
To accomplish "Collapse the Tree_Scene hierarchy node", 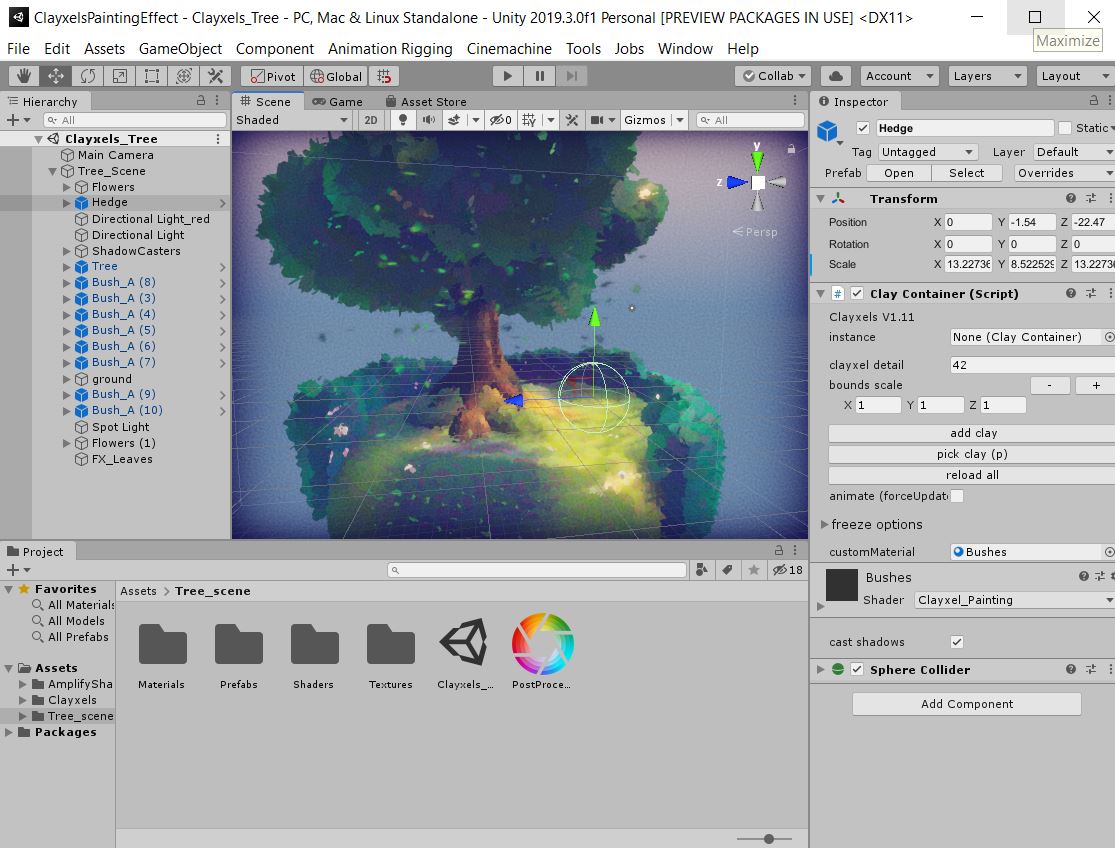I will pos(53,171).
